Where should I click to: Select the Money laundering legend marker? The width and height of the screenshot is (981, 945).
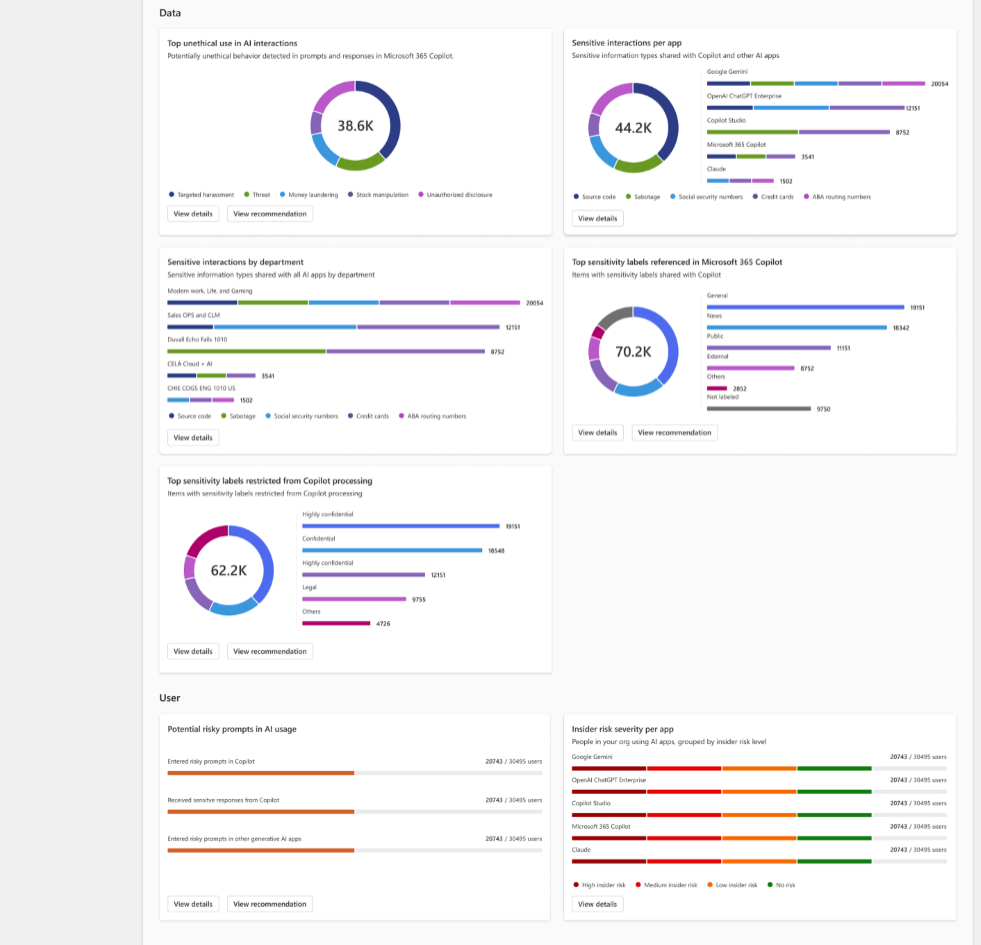(282, 195)
